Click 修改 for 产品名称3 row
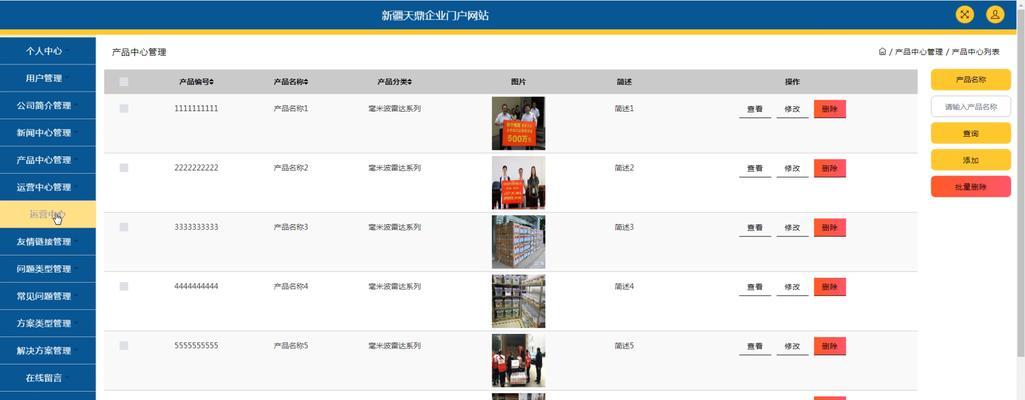This screenshot has height=400, width=1025. [792, 228]
